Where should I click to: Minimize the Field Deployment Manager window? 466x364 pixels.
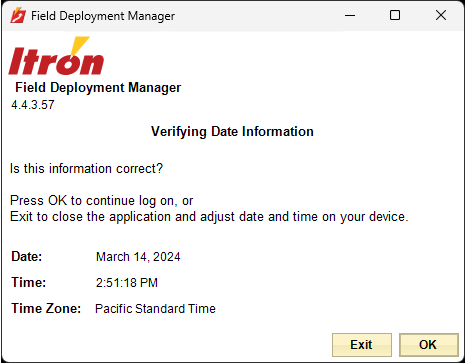pos(350,15)
